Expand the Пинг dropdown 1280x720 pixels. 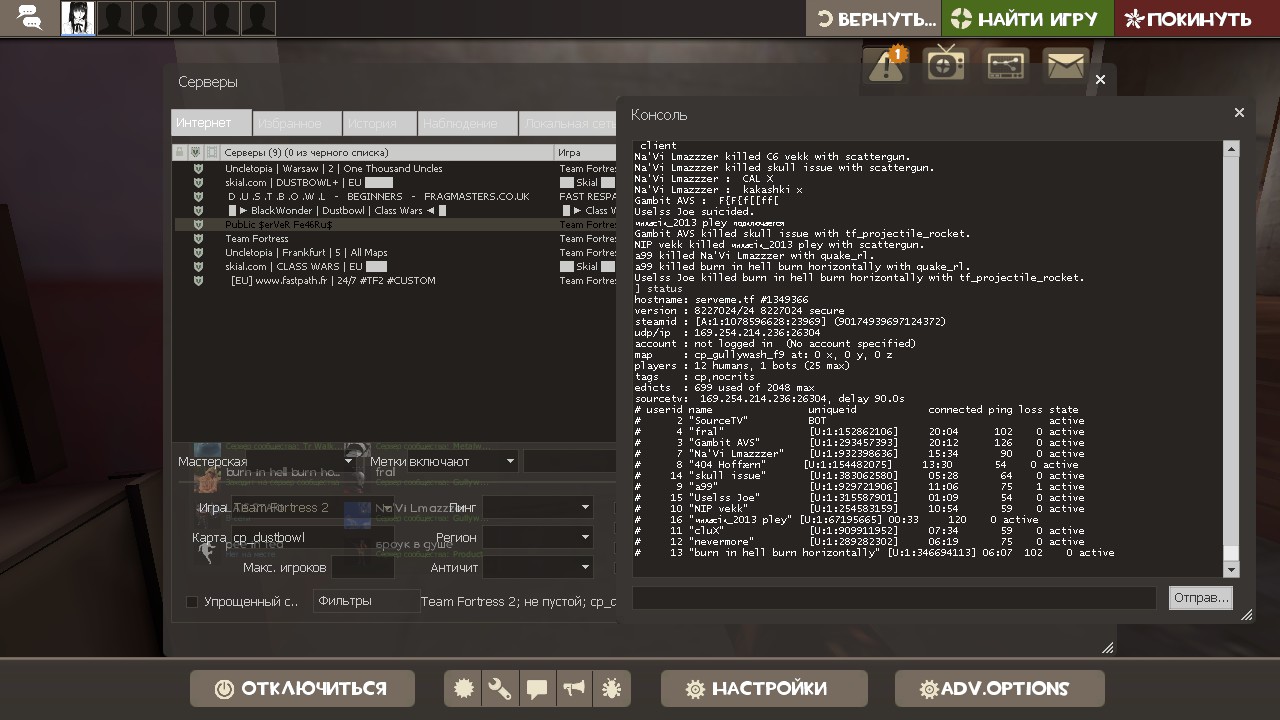pos(538,507)
